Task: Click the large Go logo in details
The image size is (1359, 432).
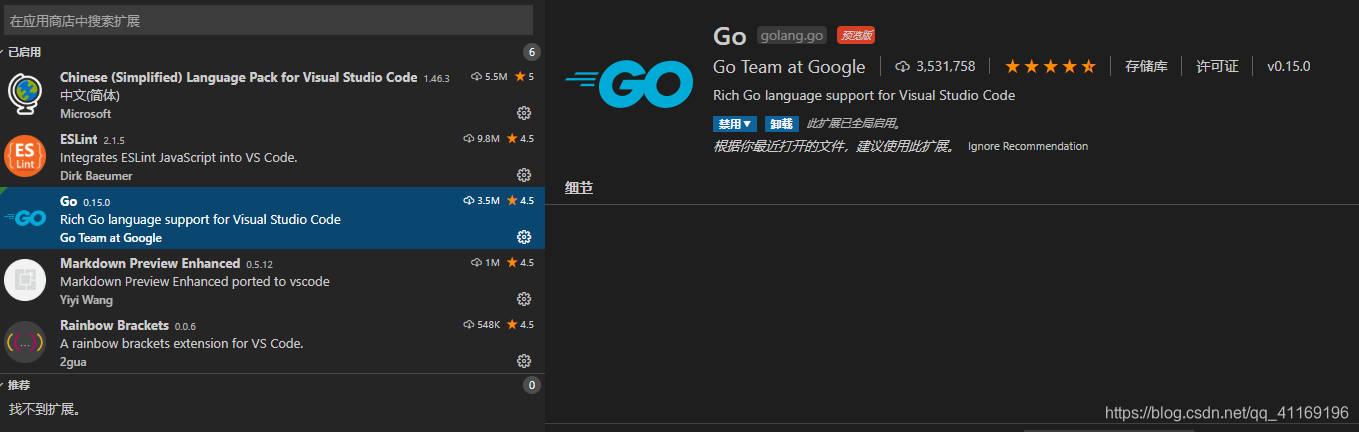Action: (x=629, y=83)
